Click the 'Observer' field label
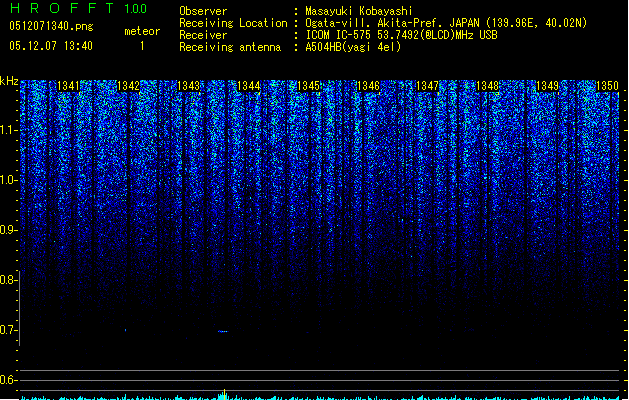 tap(203, 11)
